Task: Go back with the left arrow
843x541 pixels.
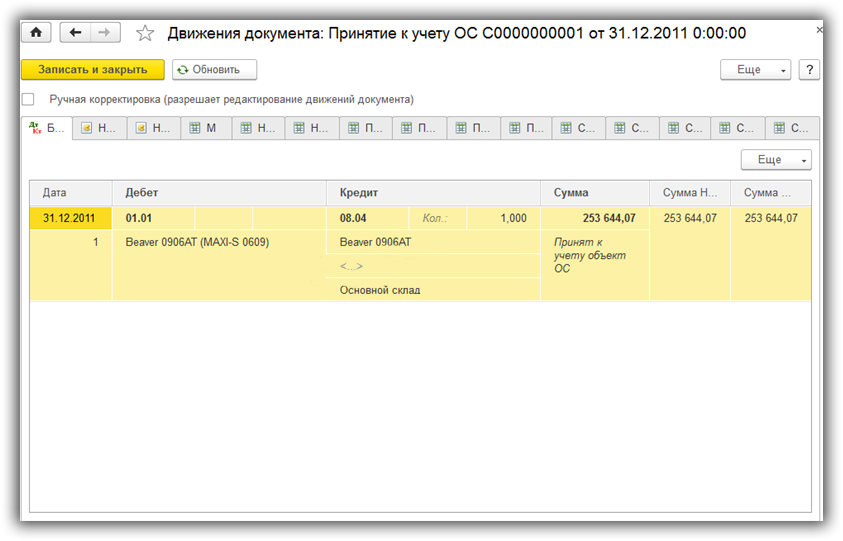Action: [75, 33]
